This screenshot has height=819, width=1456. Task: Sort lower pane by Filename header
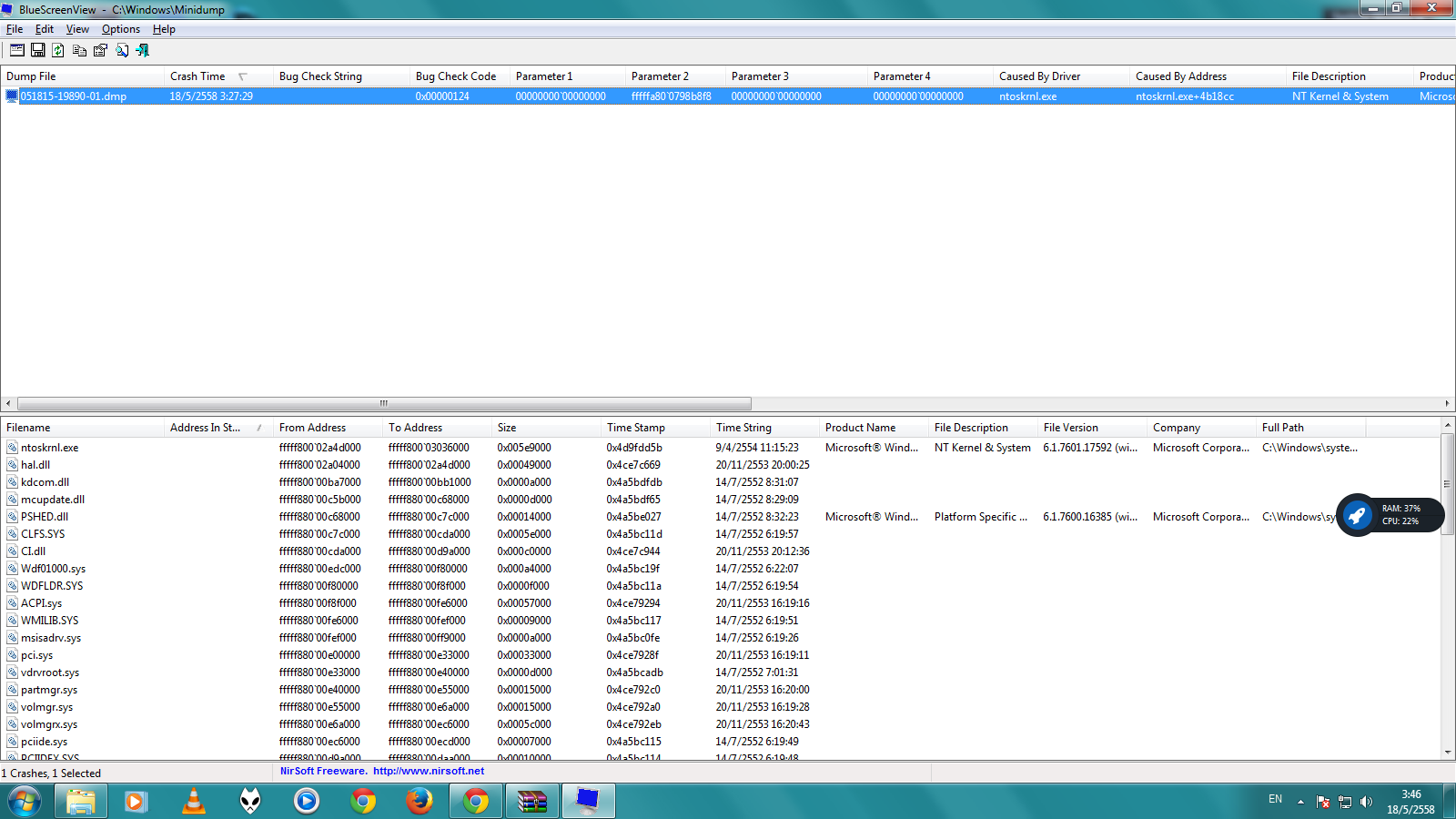(x=82, y=428)
